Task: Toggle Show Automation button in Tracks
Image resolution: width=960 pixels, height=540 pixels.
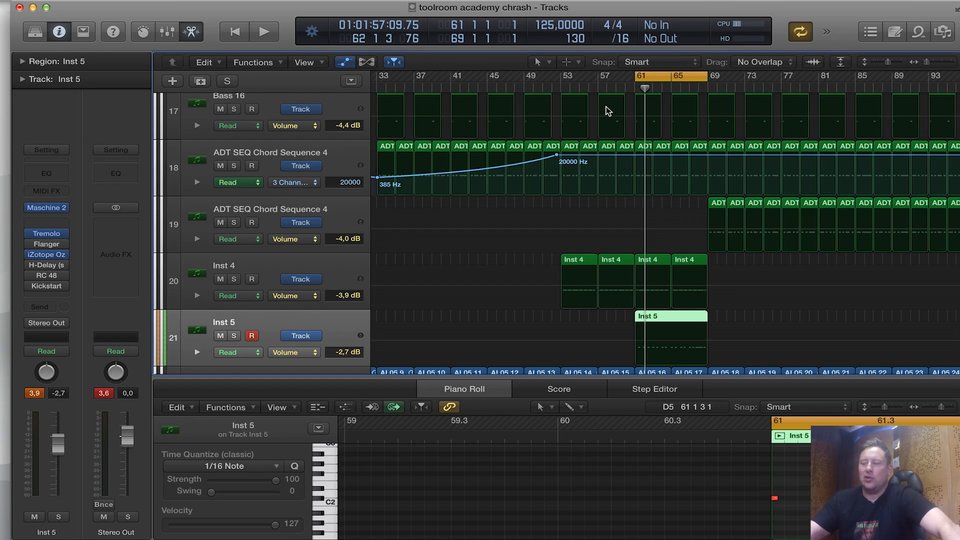Action: (345, 62)
